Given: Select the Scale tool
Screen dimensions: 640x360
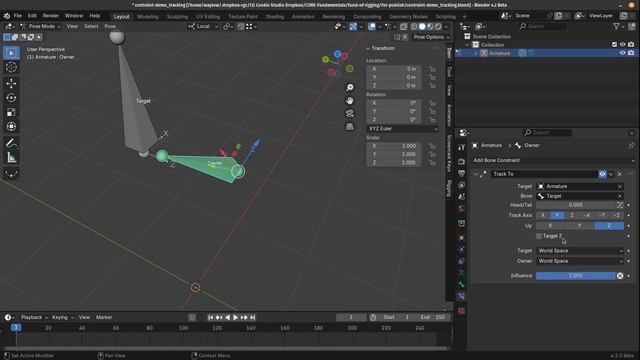Looking at the screenshot, I should coord(11,112).
